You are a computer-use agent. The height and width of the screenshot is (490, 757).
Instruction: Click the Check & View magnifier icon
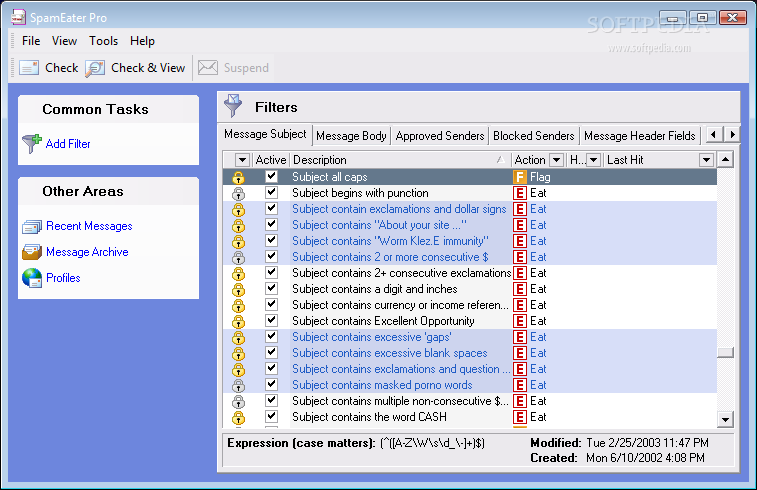tap(95, 68)
